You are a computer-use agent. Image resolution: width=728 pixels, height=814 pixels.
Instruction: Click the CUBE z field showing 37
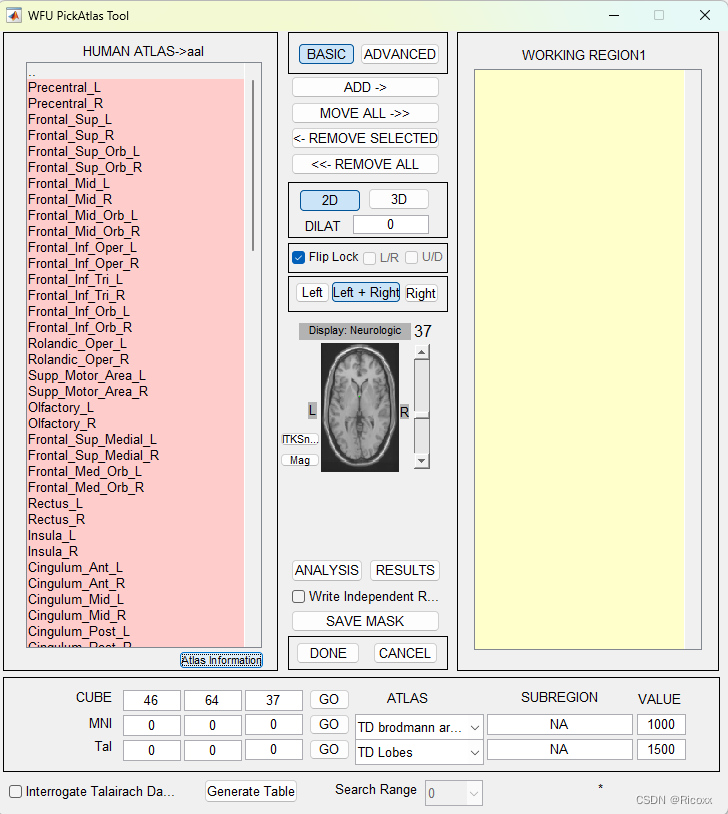coord(274,700)
